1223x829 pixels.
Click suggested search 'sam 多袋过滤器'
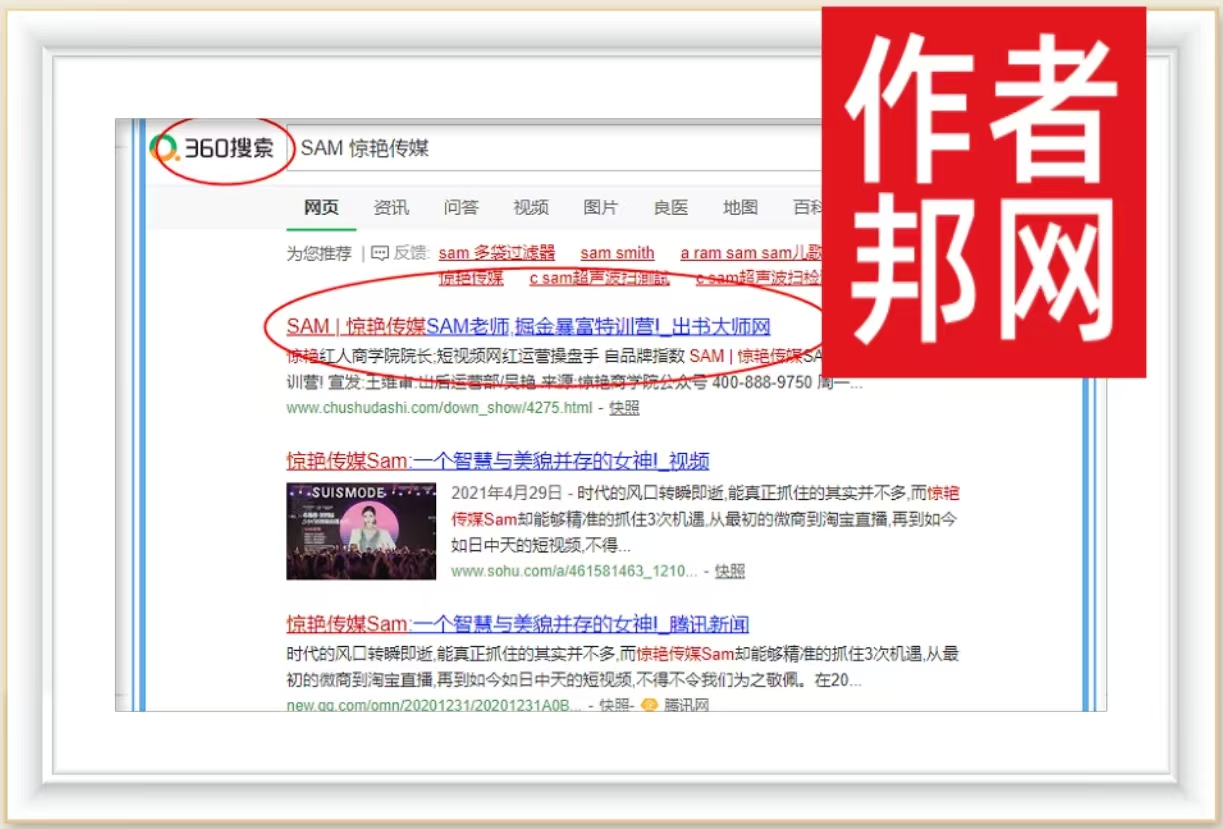coord(496,253)
